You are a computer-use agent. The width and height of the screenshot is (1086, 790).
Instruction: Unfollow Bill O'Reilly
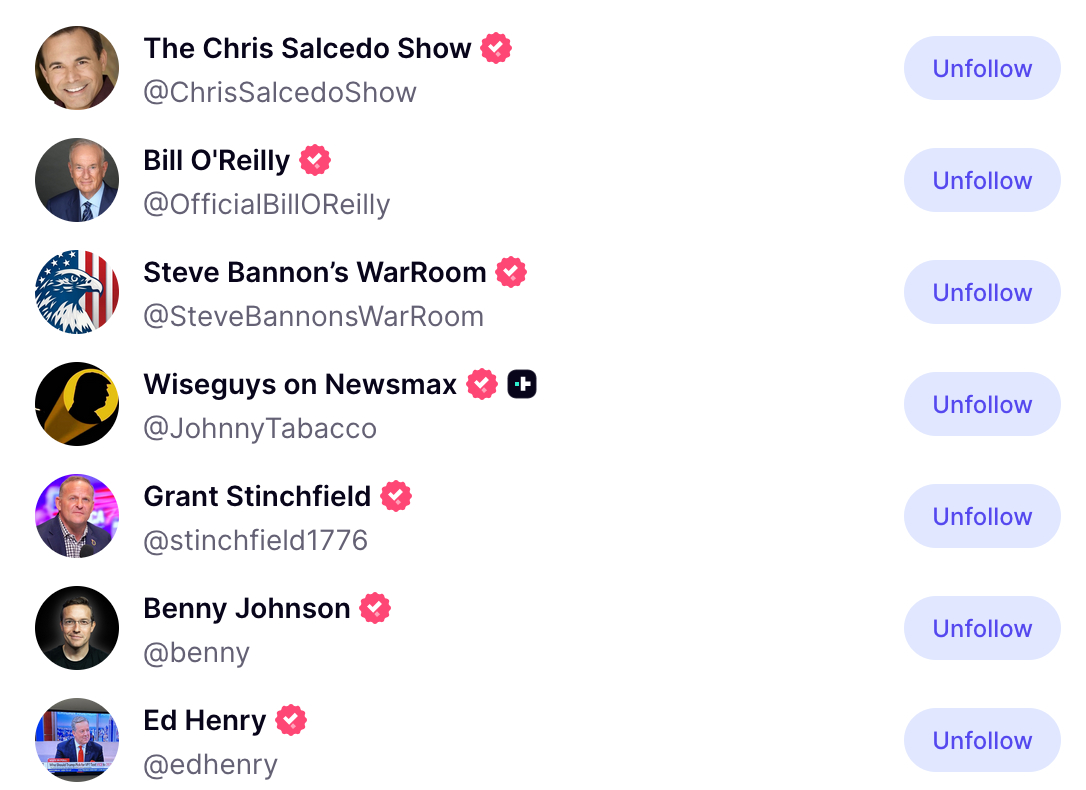pos(982,180)
